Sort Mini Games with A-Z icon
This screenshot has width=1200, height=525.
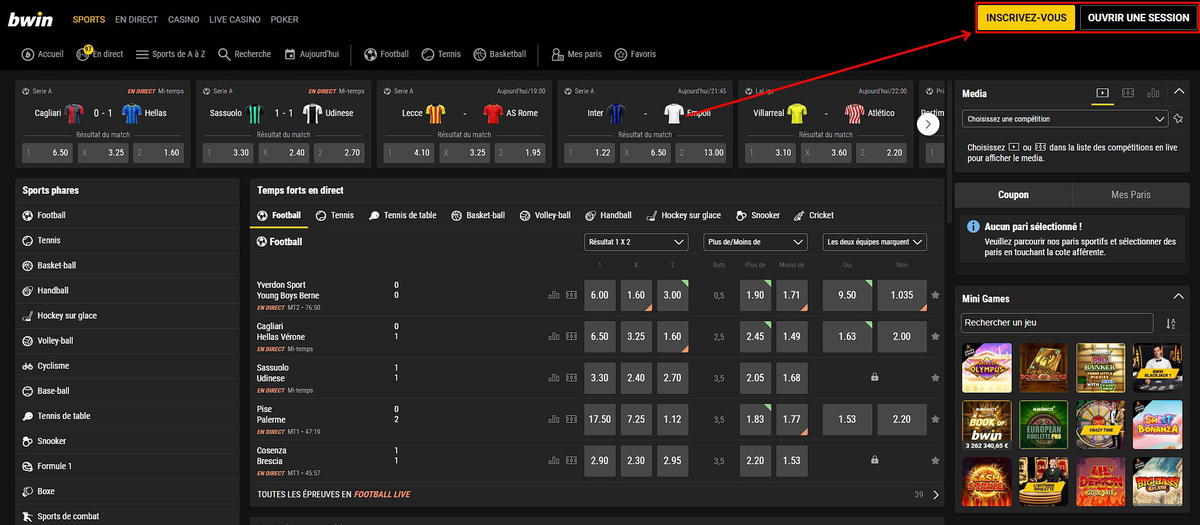pos(1171,323)
